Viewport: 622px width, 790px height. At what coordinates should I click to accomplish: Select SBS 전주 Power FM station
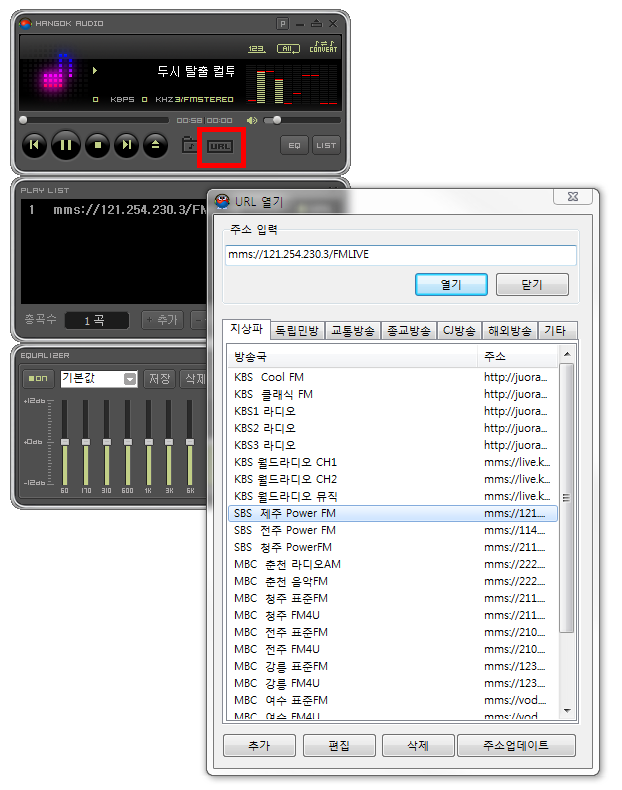[x=393, y=531]
